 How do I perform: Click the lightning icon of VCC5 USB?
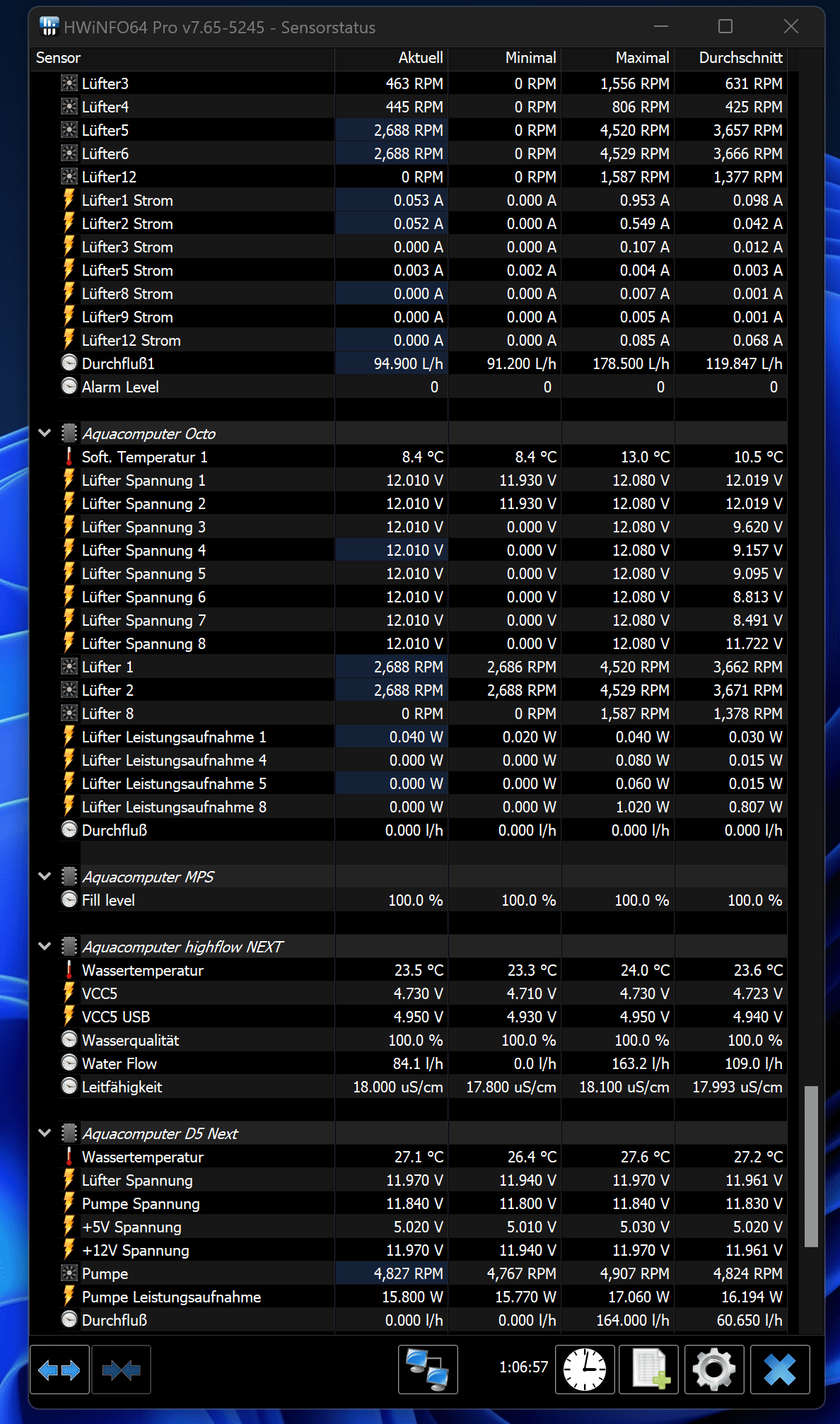[x=69, y=1017]
